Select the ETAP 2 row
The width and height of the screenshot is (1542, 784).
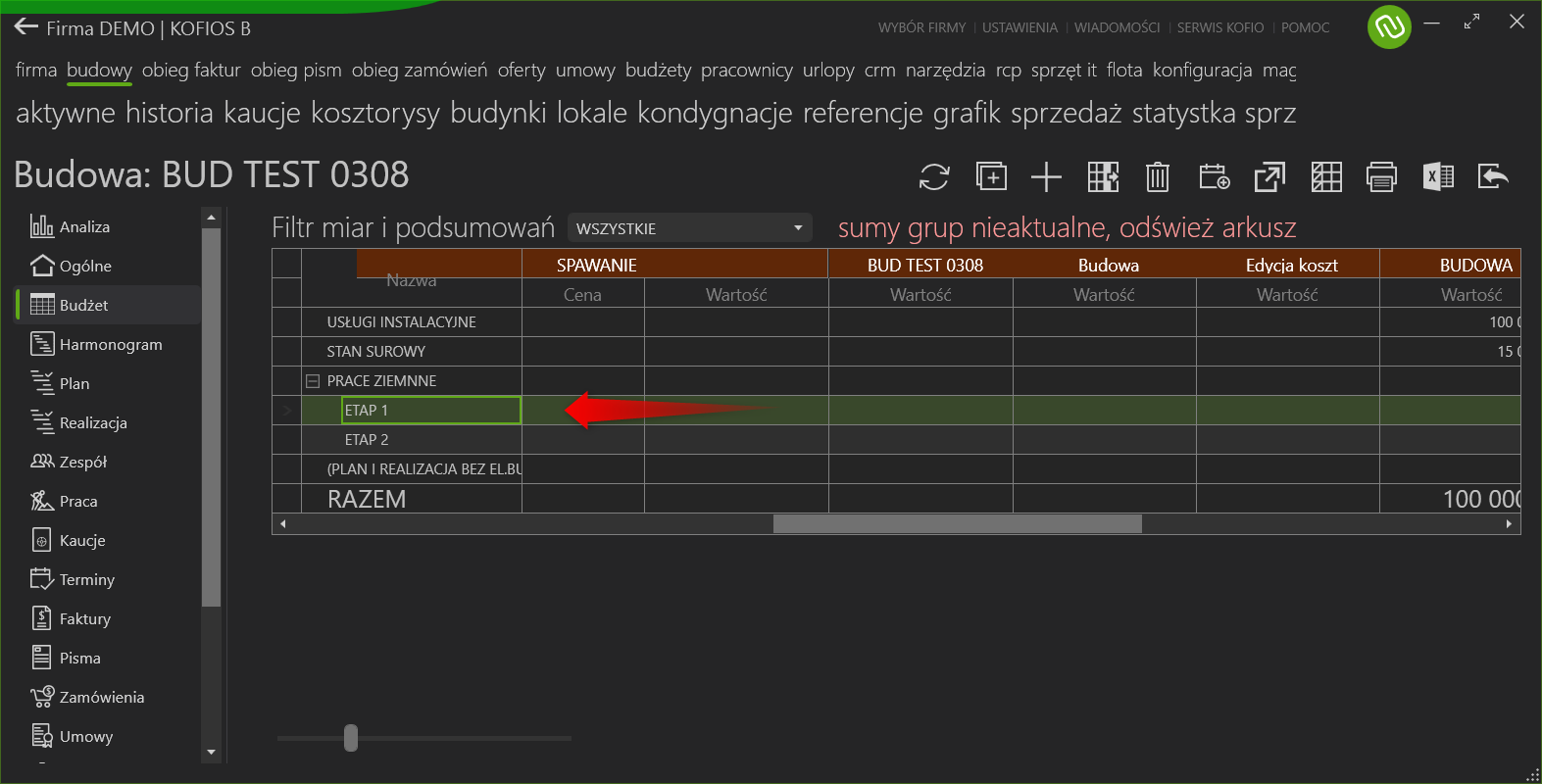click(896, 440)
